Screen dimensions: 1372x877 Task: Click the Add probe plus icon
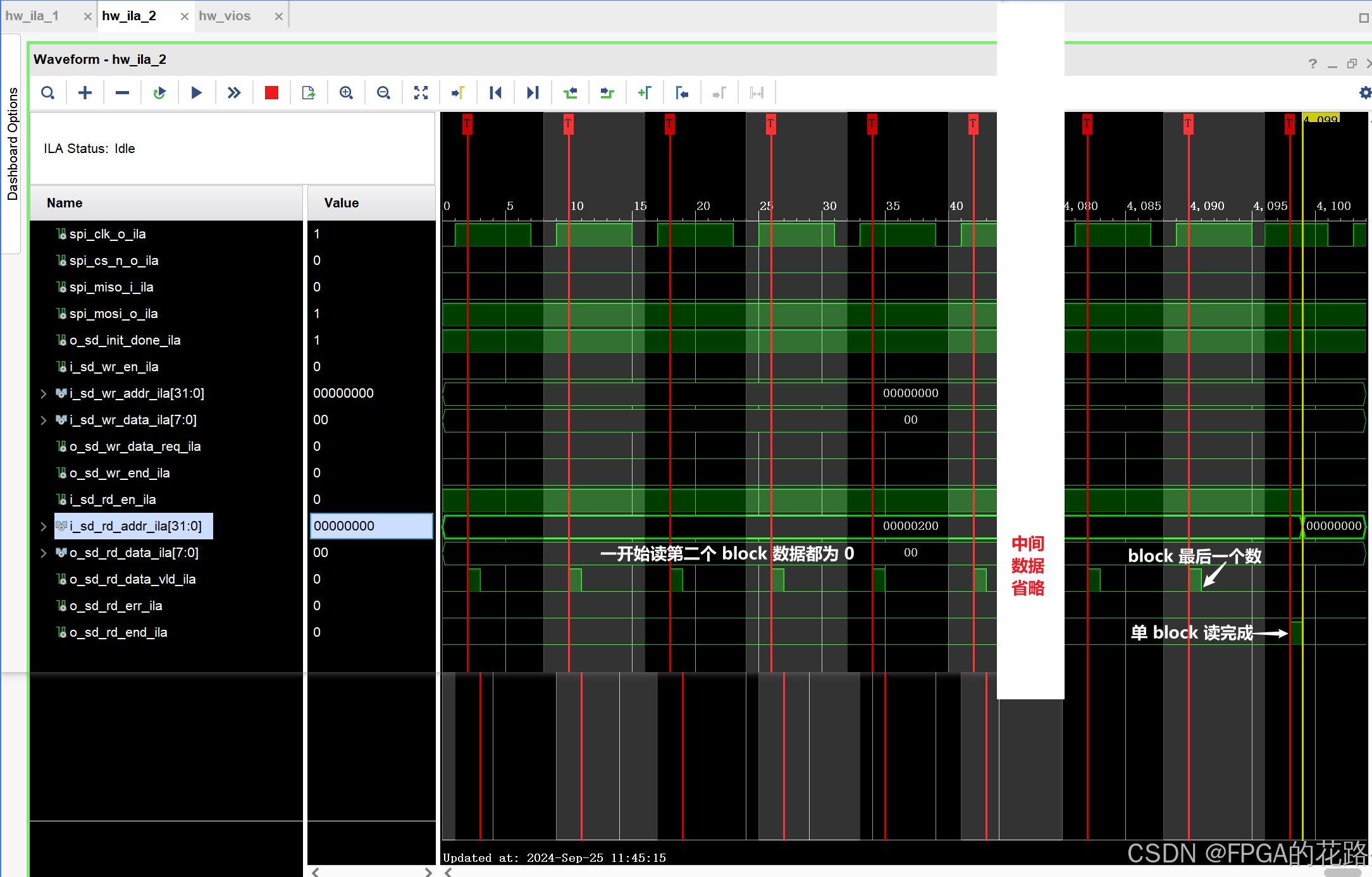point(85,93)
